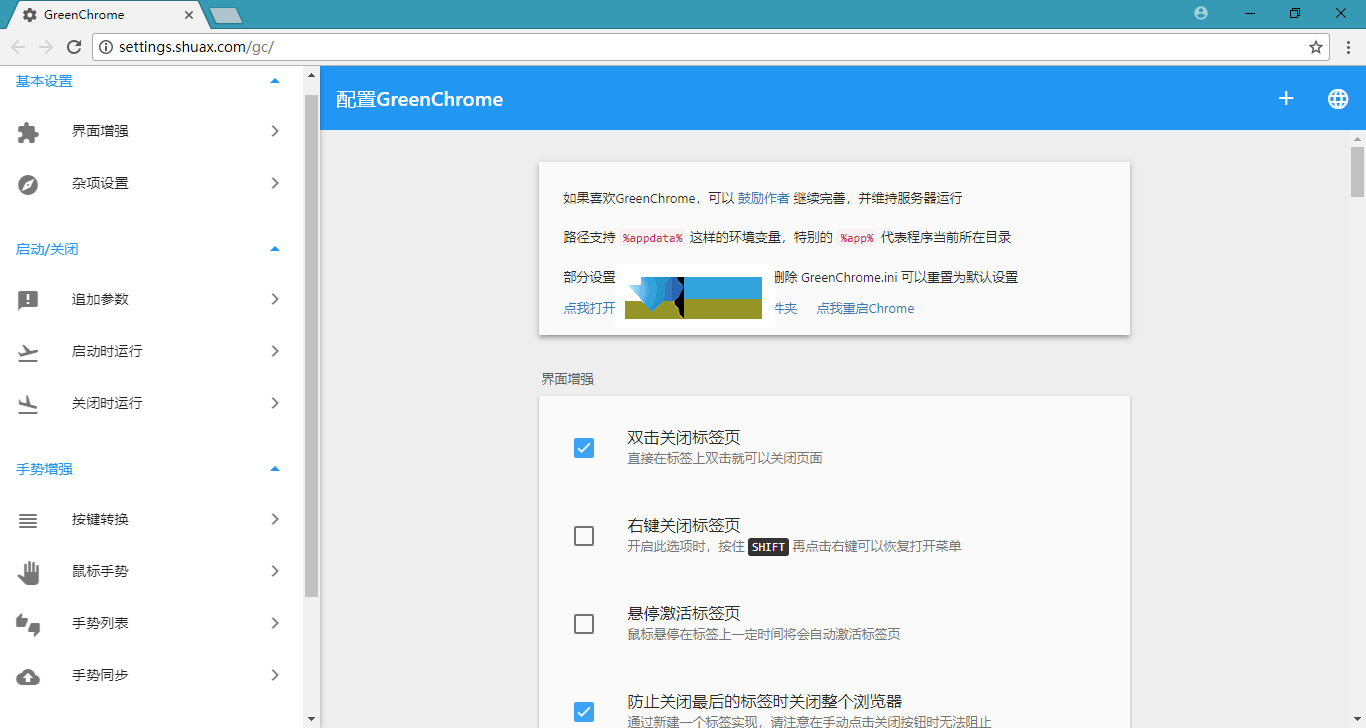
Task: Click the airplane takeoff icon beside 启动时运行
Action: [x=28, y=352]
